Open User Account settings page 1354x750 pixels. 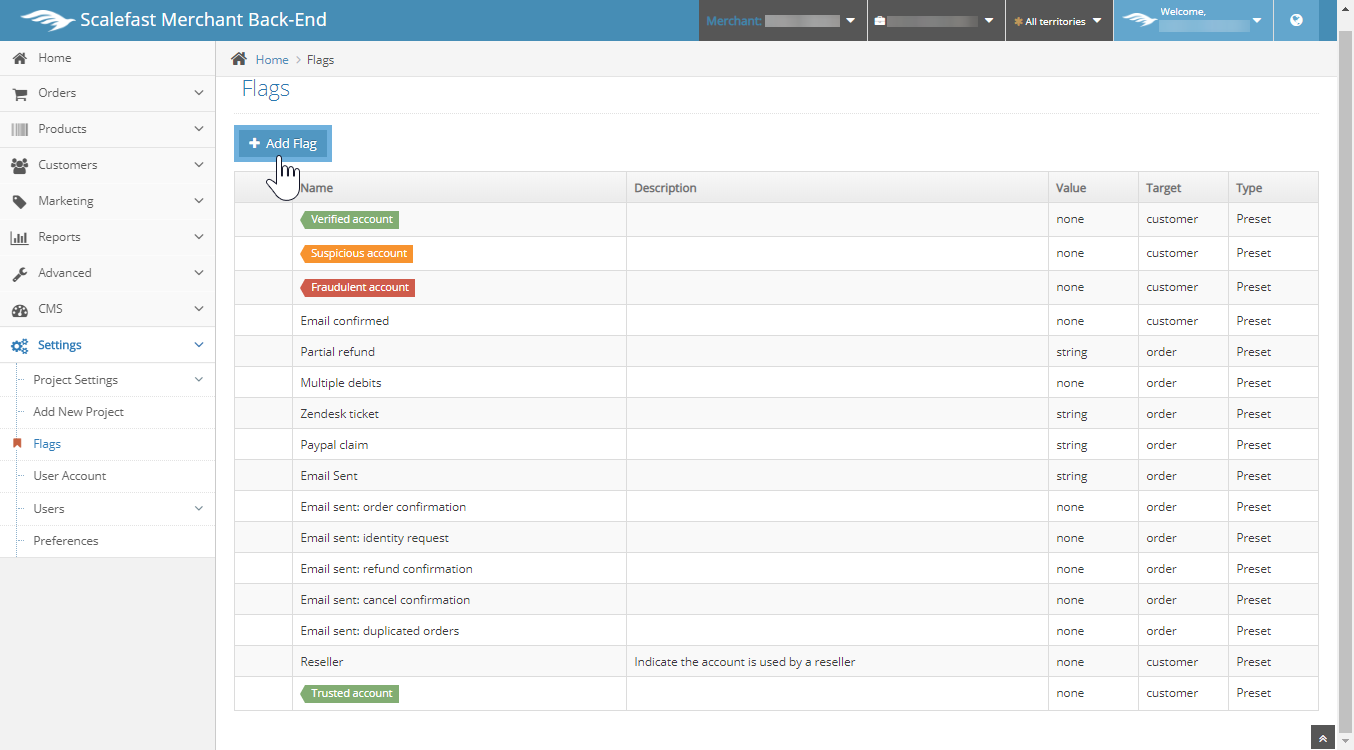69,476
